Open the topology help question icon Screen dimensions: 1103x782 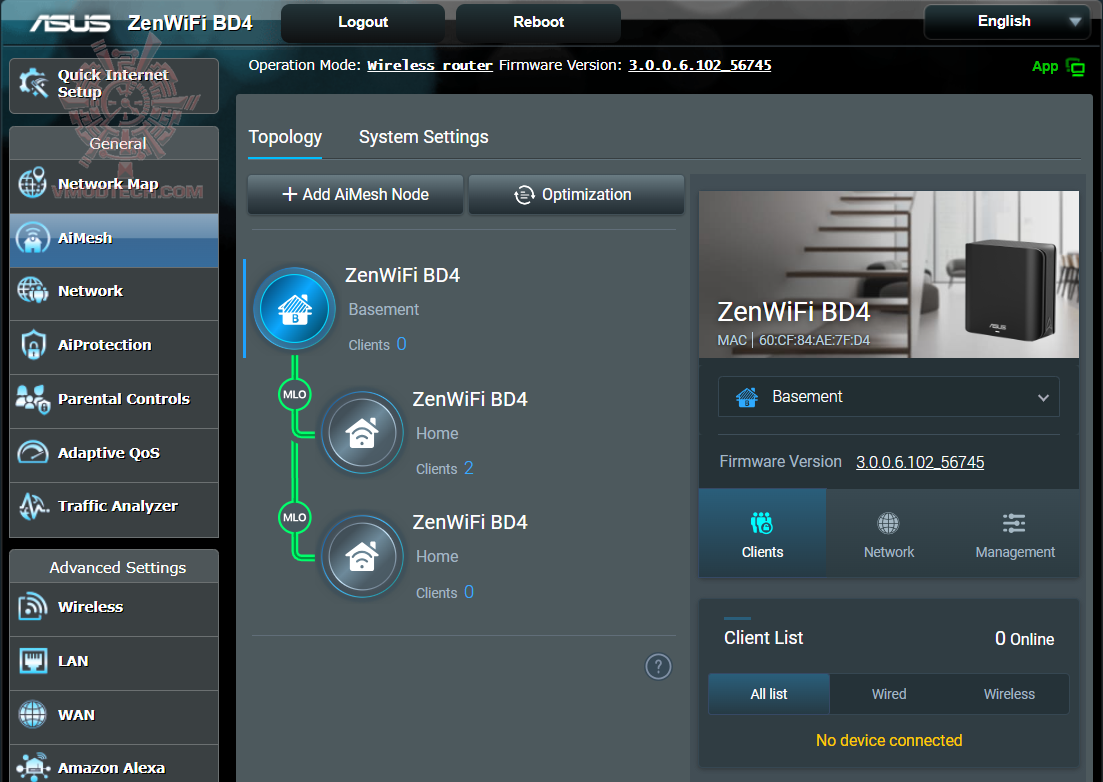(658, 666)
